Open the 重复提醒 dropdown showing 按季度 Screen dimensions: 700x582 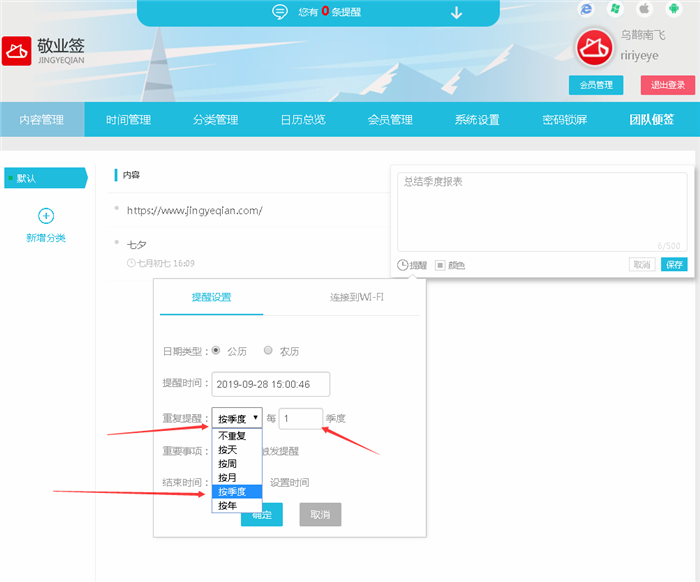point(237,418)
